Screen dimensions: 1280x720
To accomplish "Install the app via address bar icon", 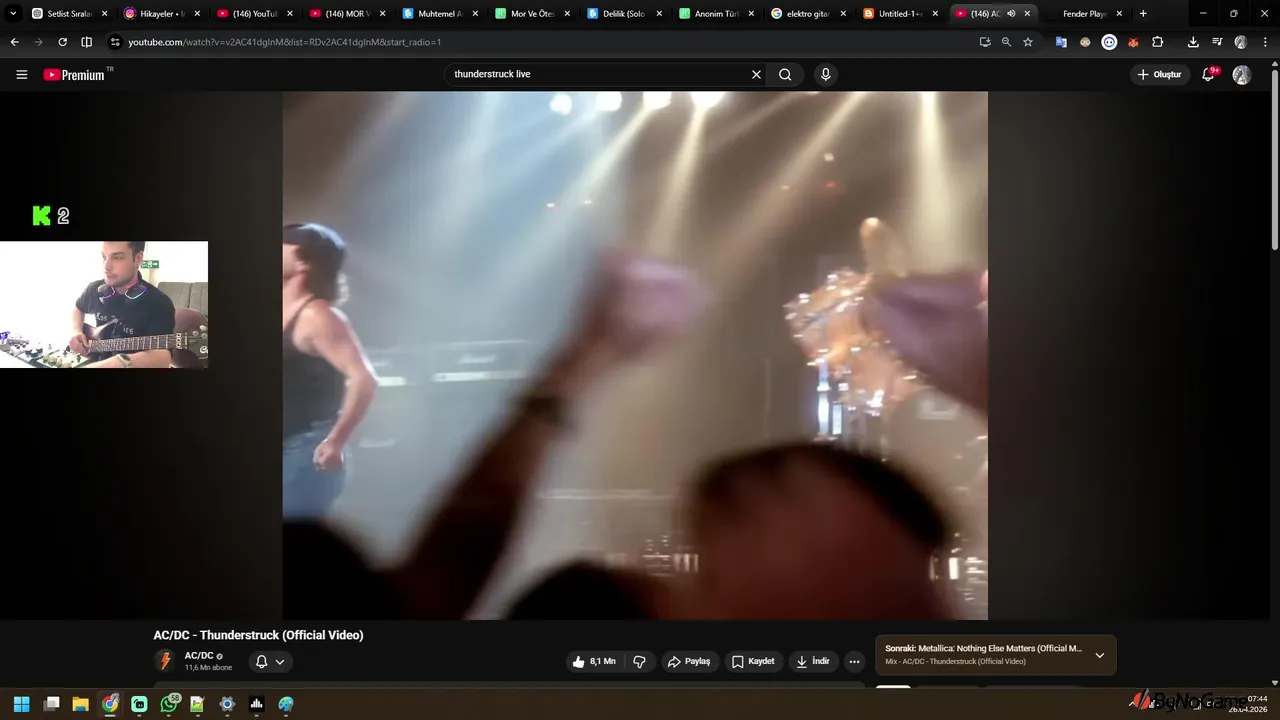I will coord(985,42).
